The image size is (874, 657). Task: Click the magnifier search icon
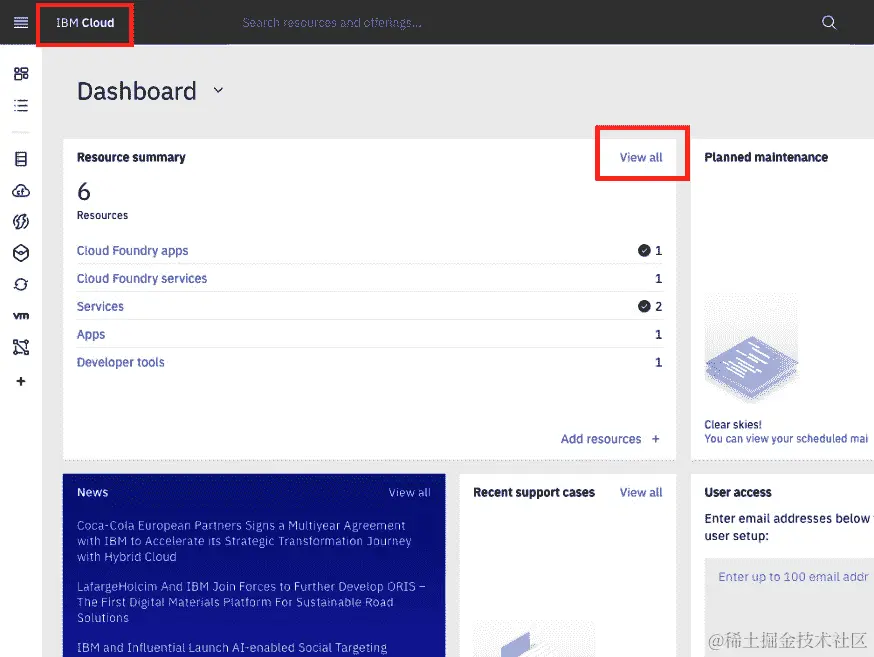coord(829,22)
